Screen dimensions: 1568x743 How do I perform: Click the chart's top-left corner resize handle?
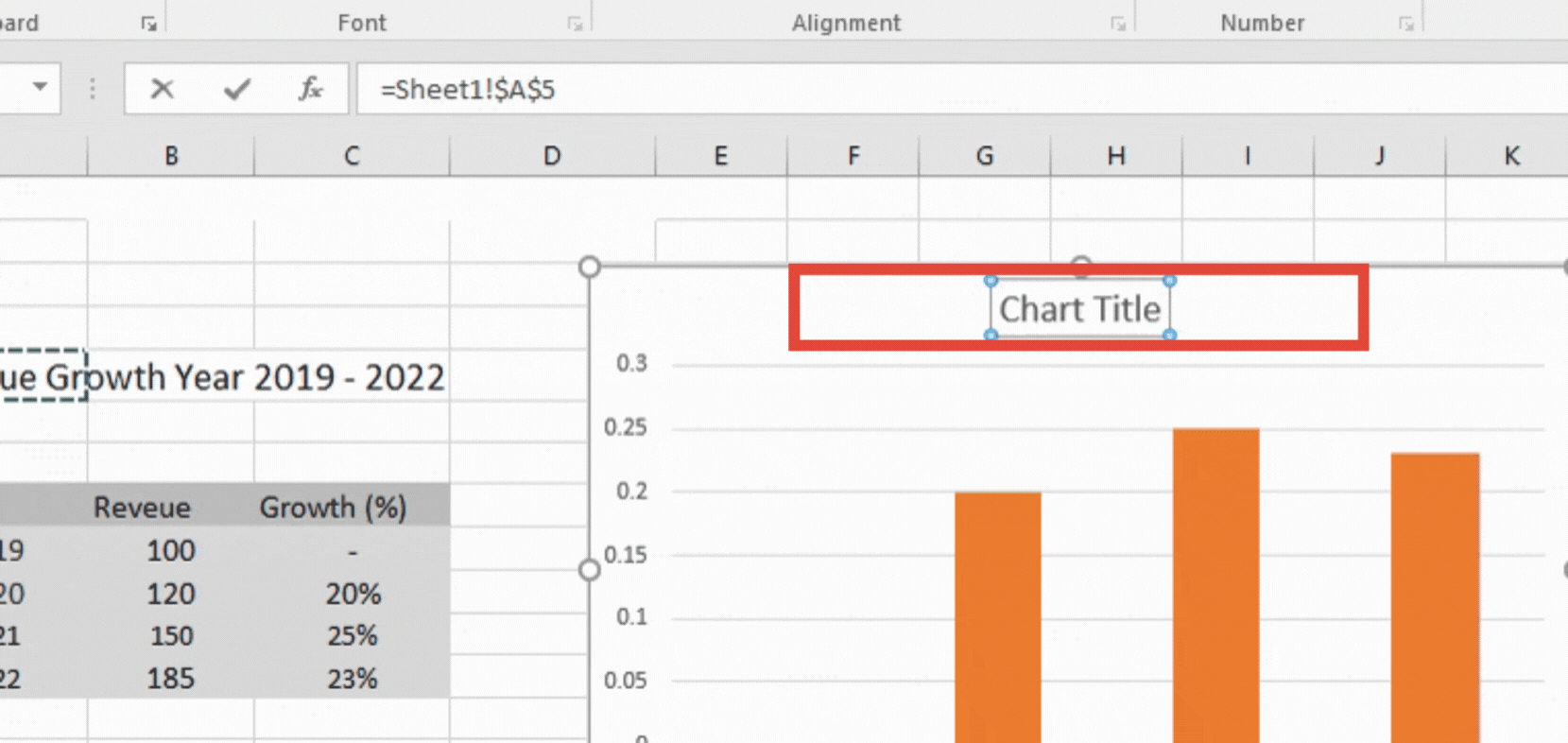tap(590, 267)
